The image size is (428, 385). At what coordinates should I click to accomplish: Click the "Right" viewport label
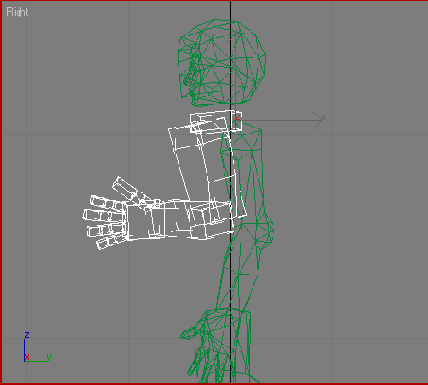point(17,12)
